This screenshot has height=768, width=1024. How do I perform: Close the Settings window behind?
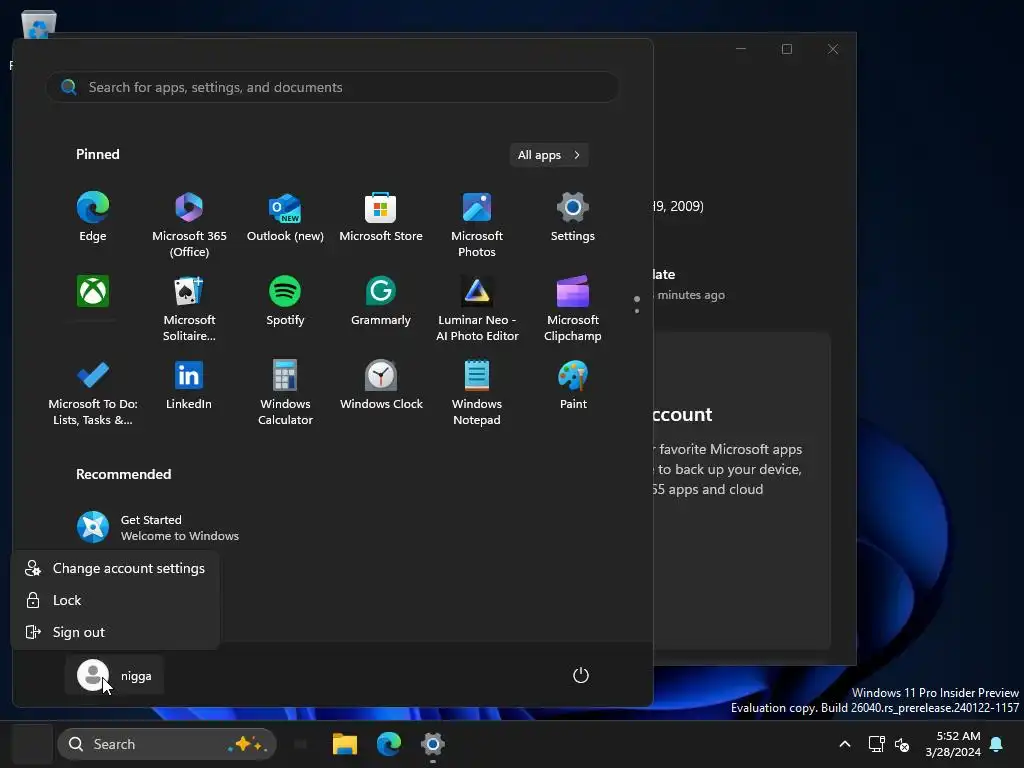pos(833,49)
